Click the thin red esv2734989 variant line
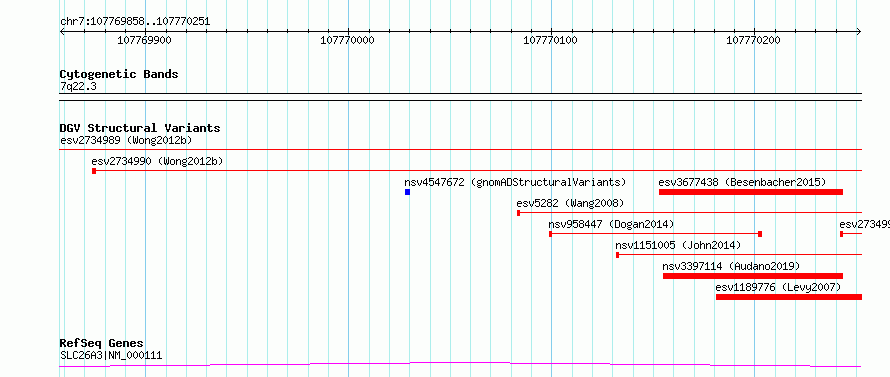890x377 pixels. pos(460,149)
